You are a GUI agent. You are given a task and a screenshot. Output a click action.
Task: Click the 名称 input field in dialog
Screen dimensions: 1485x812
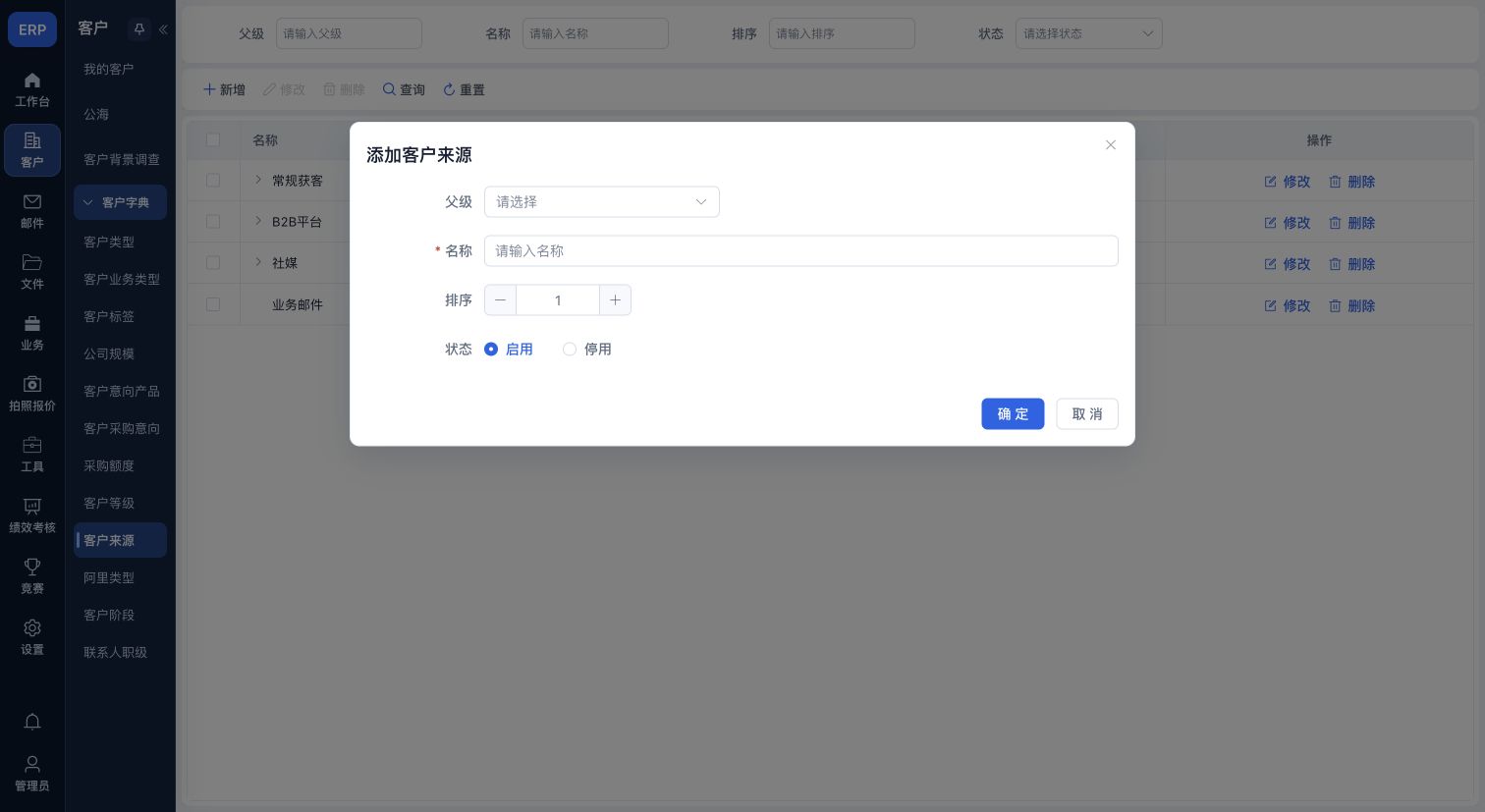point(801,250)
